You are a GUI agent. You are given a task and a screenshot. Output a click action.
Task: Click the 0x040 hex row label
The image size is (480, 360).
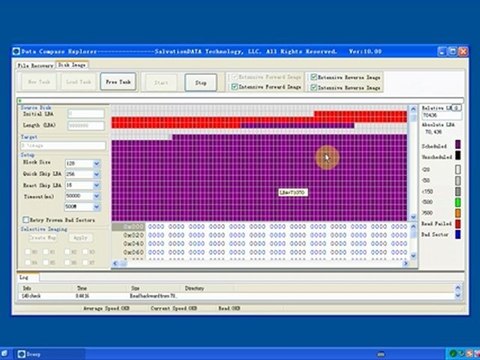(x=133, y=244)
